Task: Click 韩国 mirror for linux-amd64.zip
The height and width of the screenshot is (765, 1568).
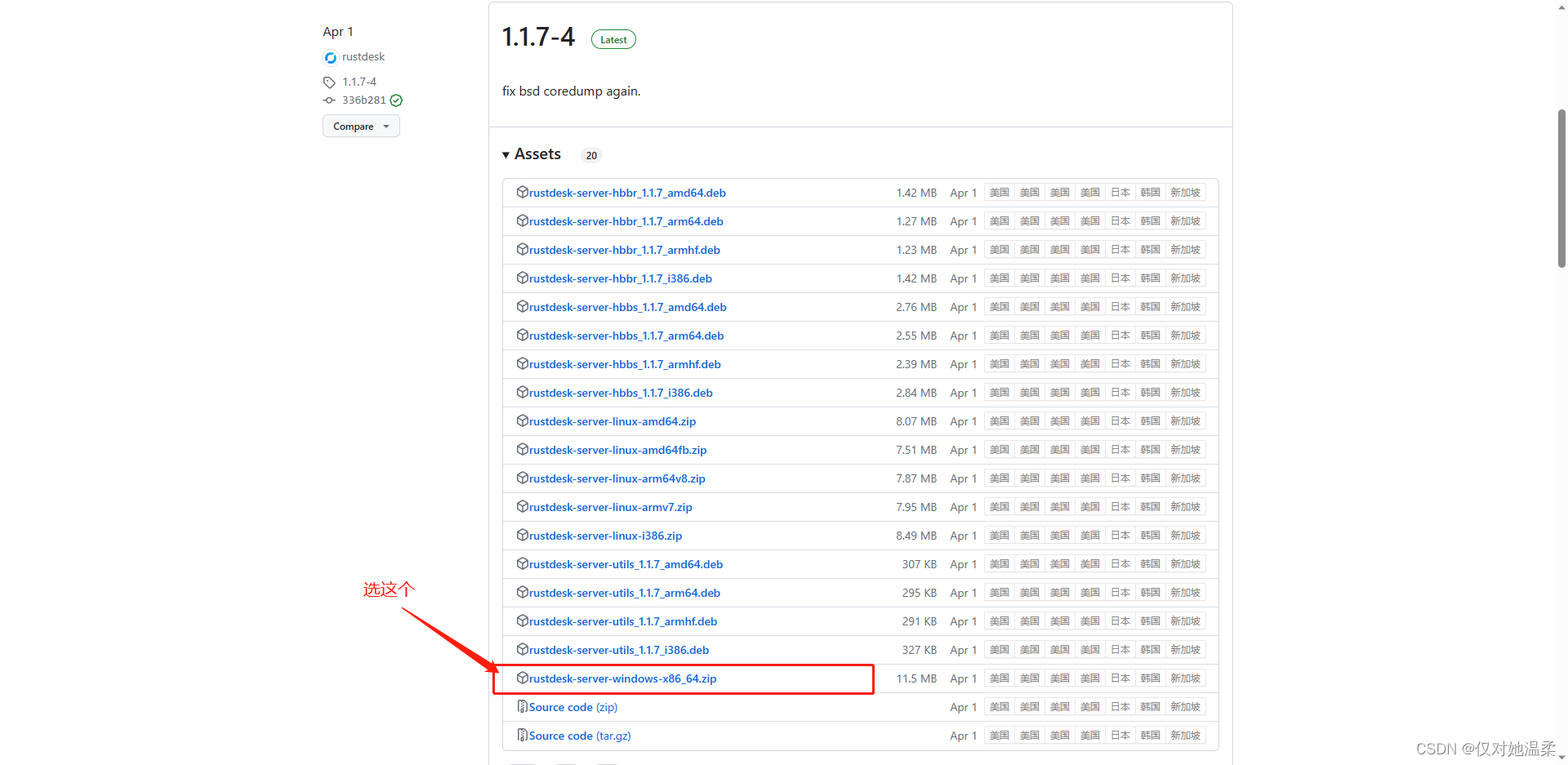Action: 1151,421
